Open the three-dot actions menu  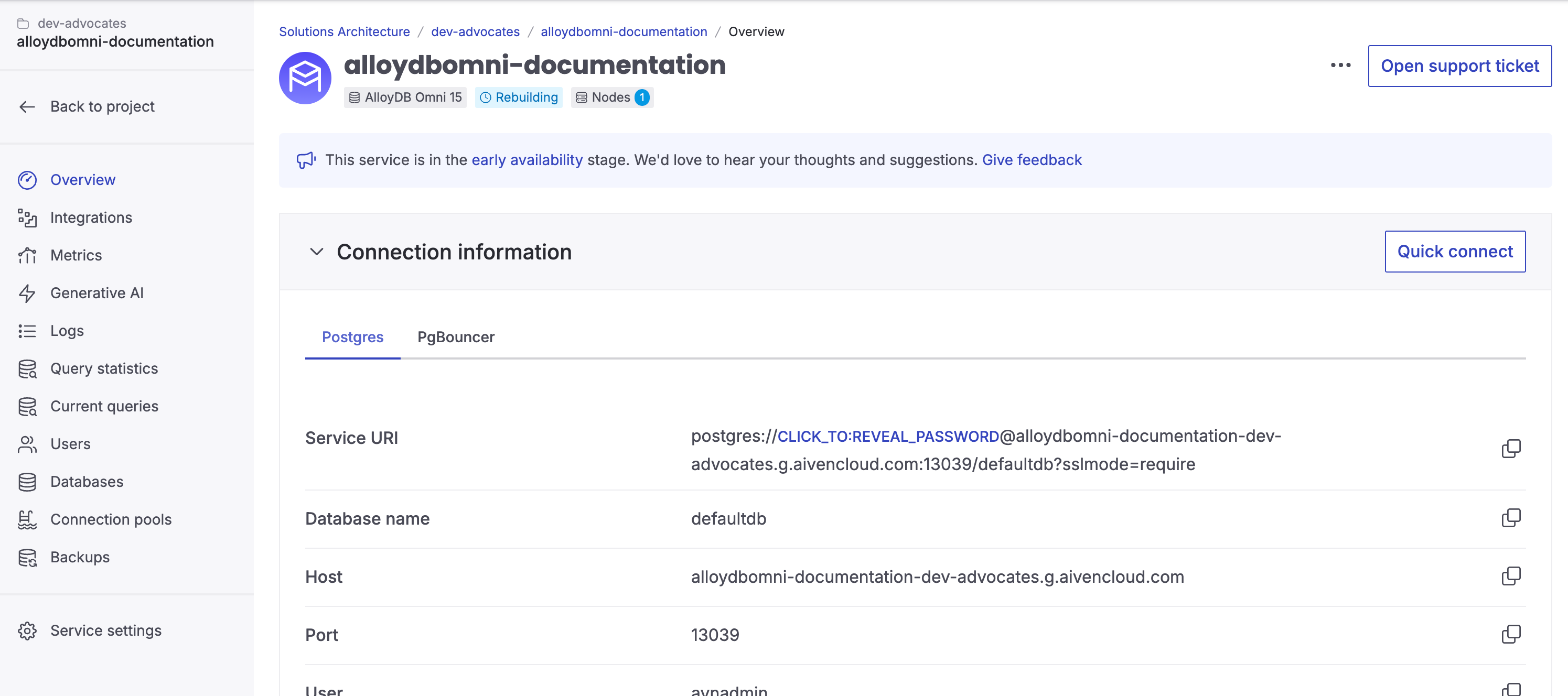(x=1340, y=65)
